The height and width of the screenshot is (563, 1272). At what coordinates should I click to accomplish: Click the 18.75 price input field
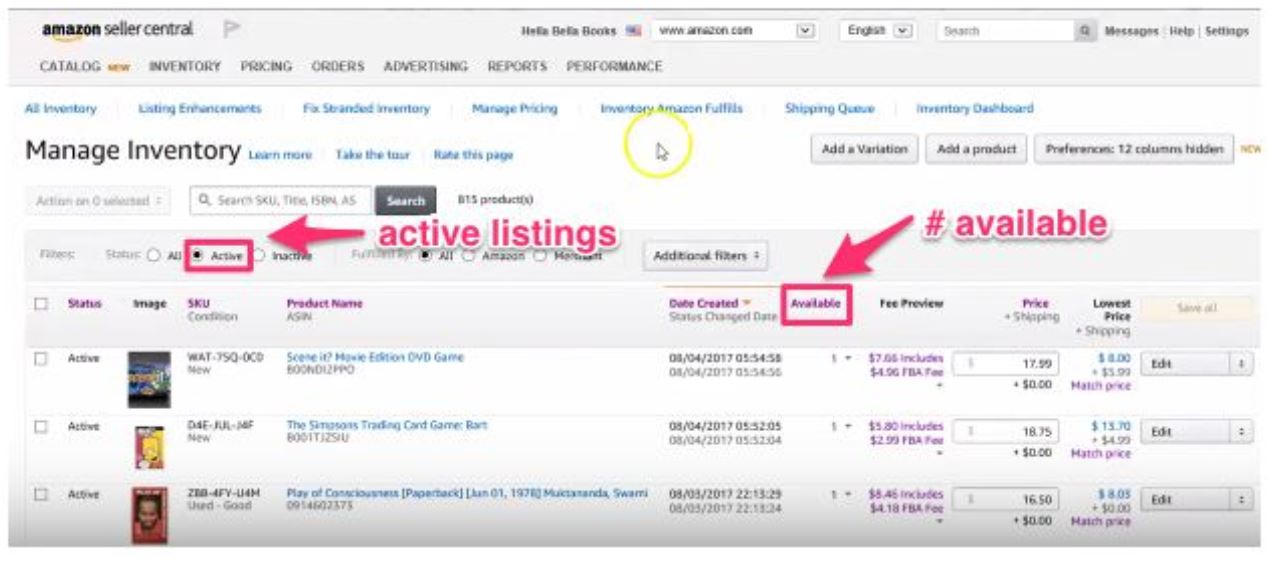1005,432
